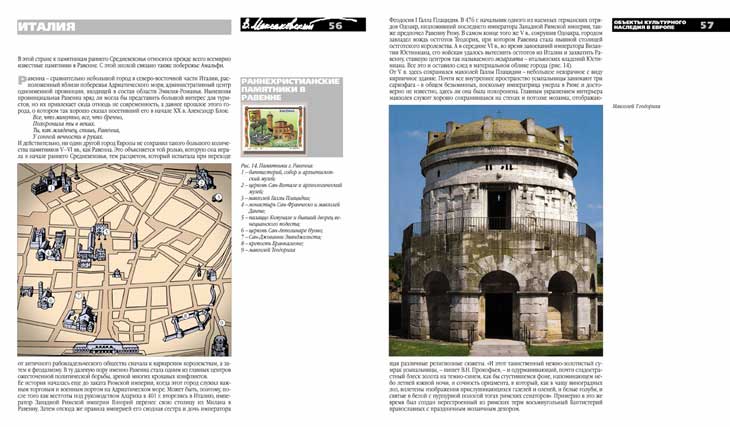Screen dimensions: 730x427
Task: Click the 'Раннехристианские памятники в Равенне' section title
Action: 291,89
